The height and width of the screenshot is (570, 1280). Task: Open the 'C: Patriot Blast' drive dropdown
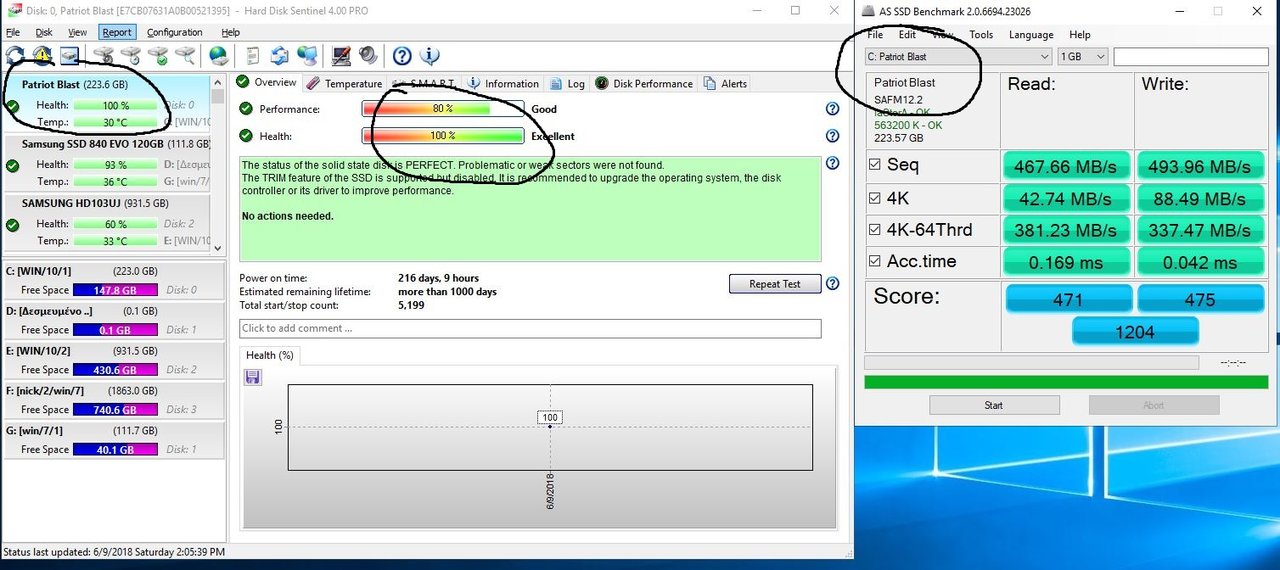[x=958, y=57]
